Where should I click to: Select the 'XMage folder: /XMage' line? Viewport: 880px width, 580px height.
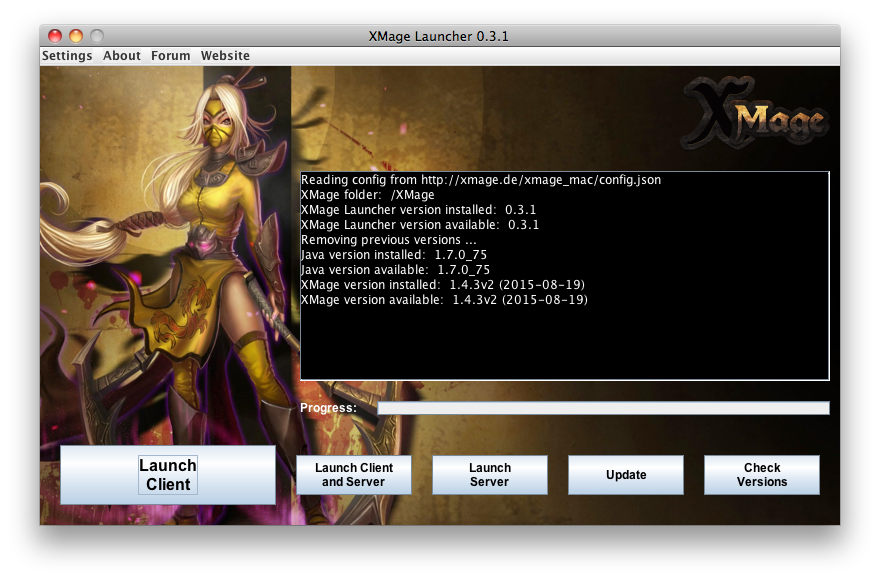(x=368, y=195)
